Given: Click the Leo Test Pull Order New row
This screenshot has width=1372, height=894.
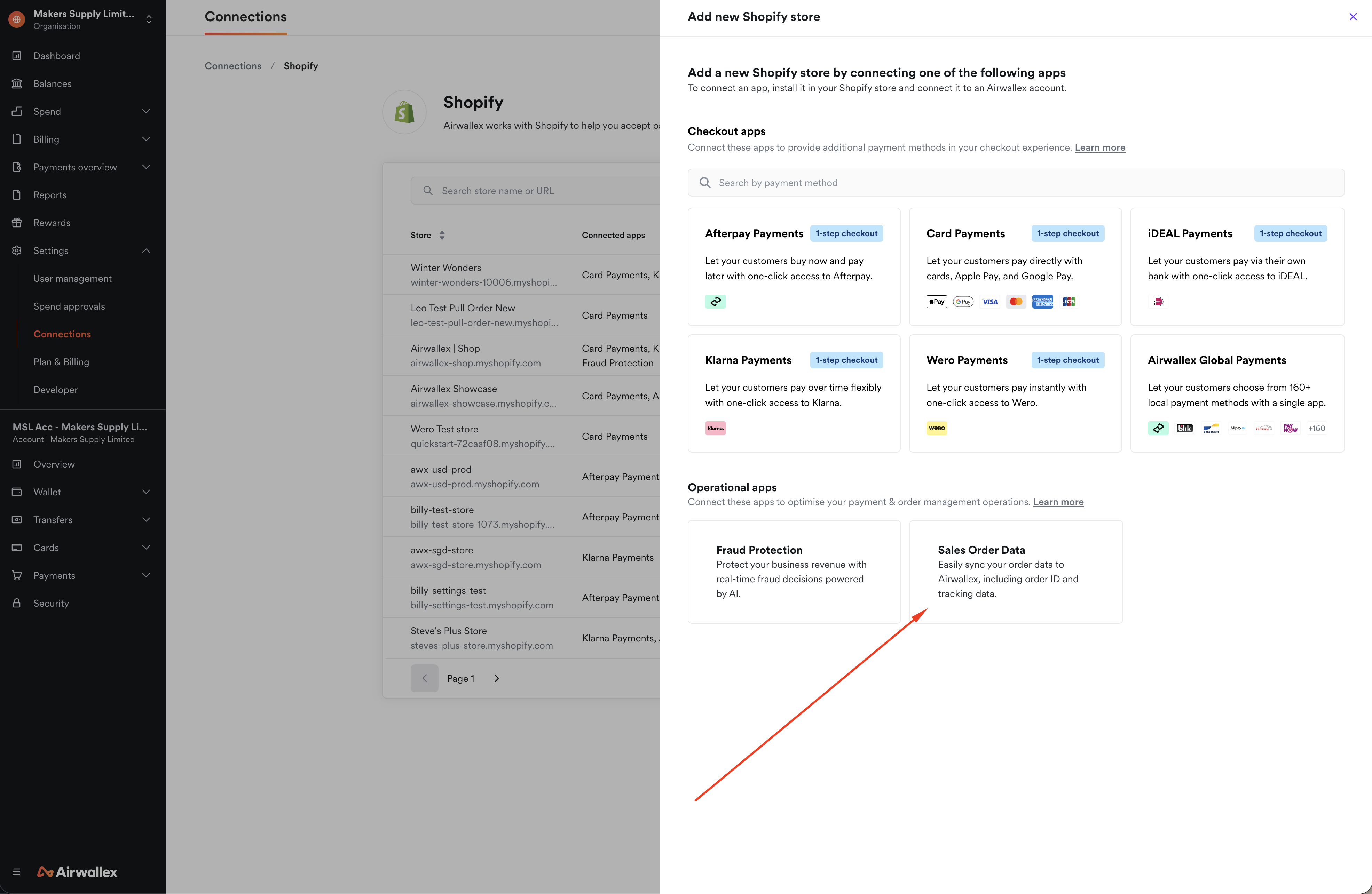Looking at the screenshot, I should [522, 315].
